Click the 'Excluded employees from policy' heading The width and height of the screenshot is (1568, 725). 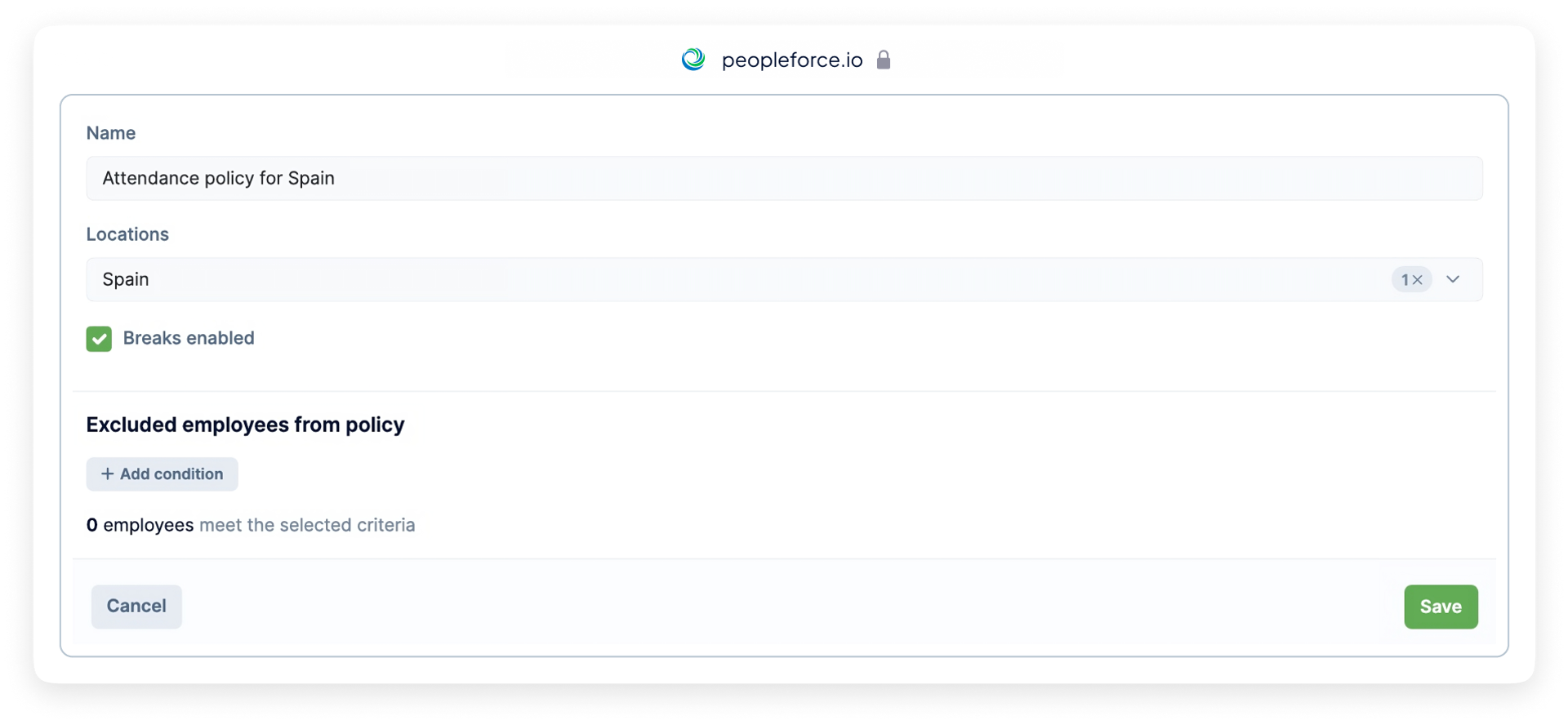click(x=245, y=425)
